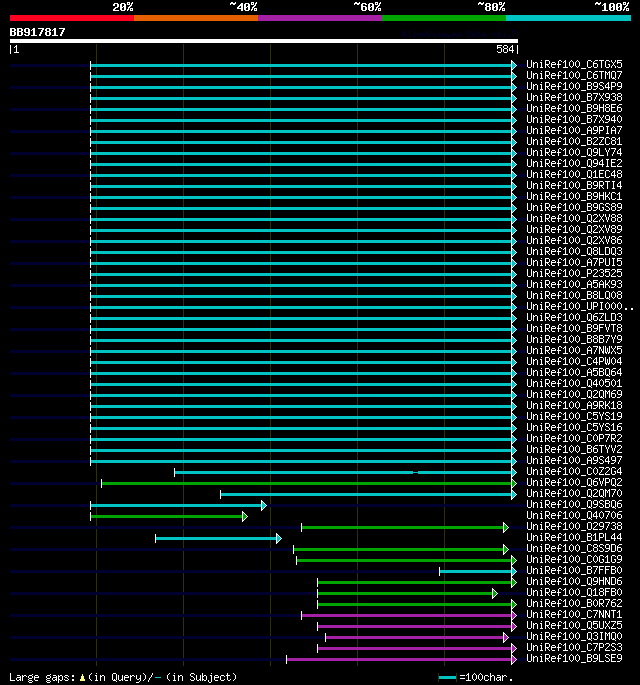This screenshot has height=685, width=640.
Task: Select hit UniRef100_Q1EC48
Action: (574, 174)
